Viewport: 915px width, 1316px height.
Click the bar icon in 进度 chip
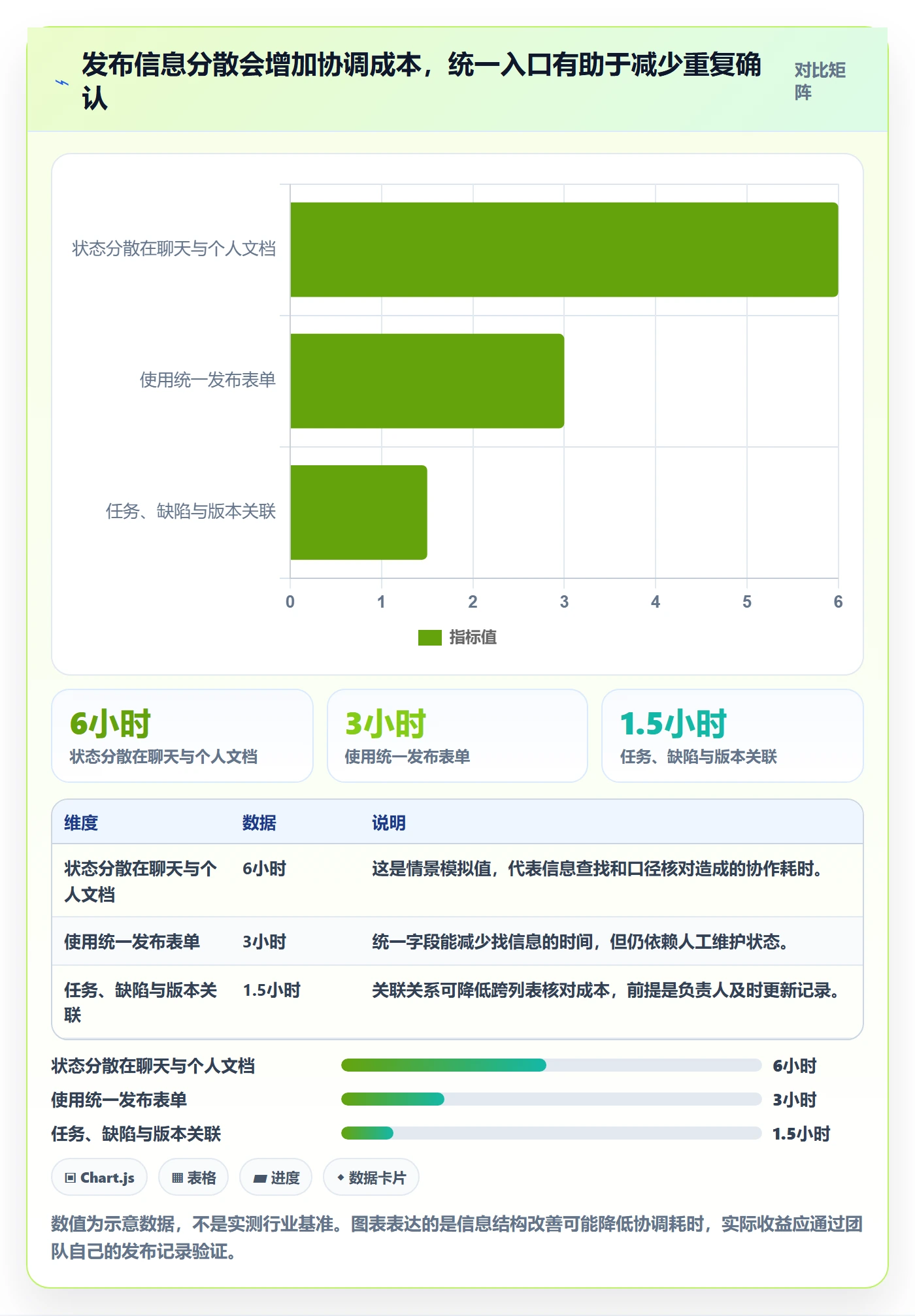tap(260, 1178)
